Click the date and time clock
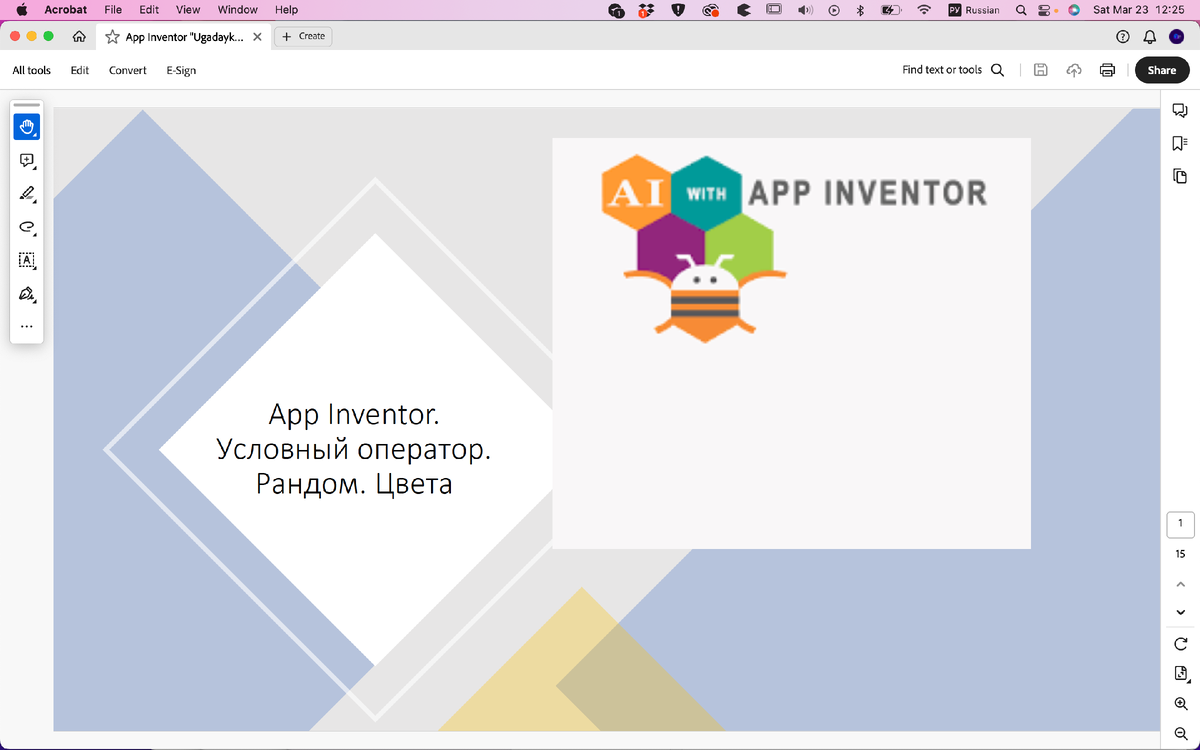The width and height of the screenshot is (1200, 750). click(1138, 10)
